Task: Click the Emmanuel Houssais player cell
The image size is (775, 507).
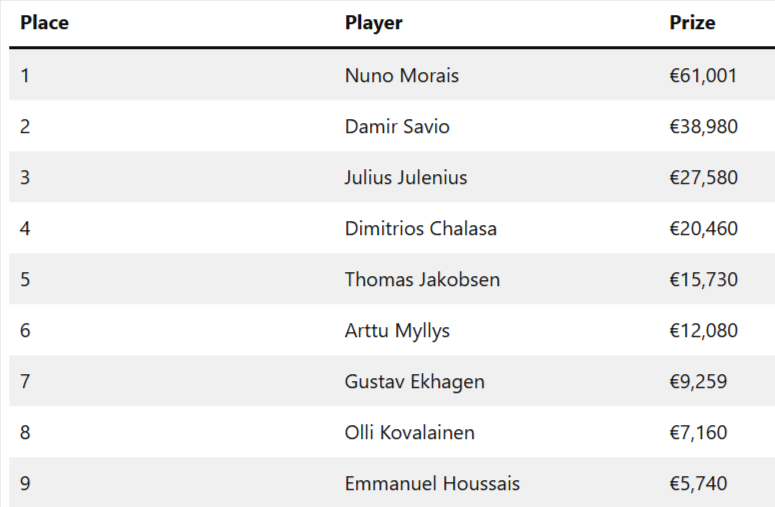Action: point(432,483)
